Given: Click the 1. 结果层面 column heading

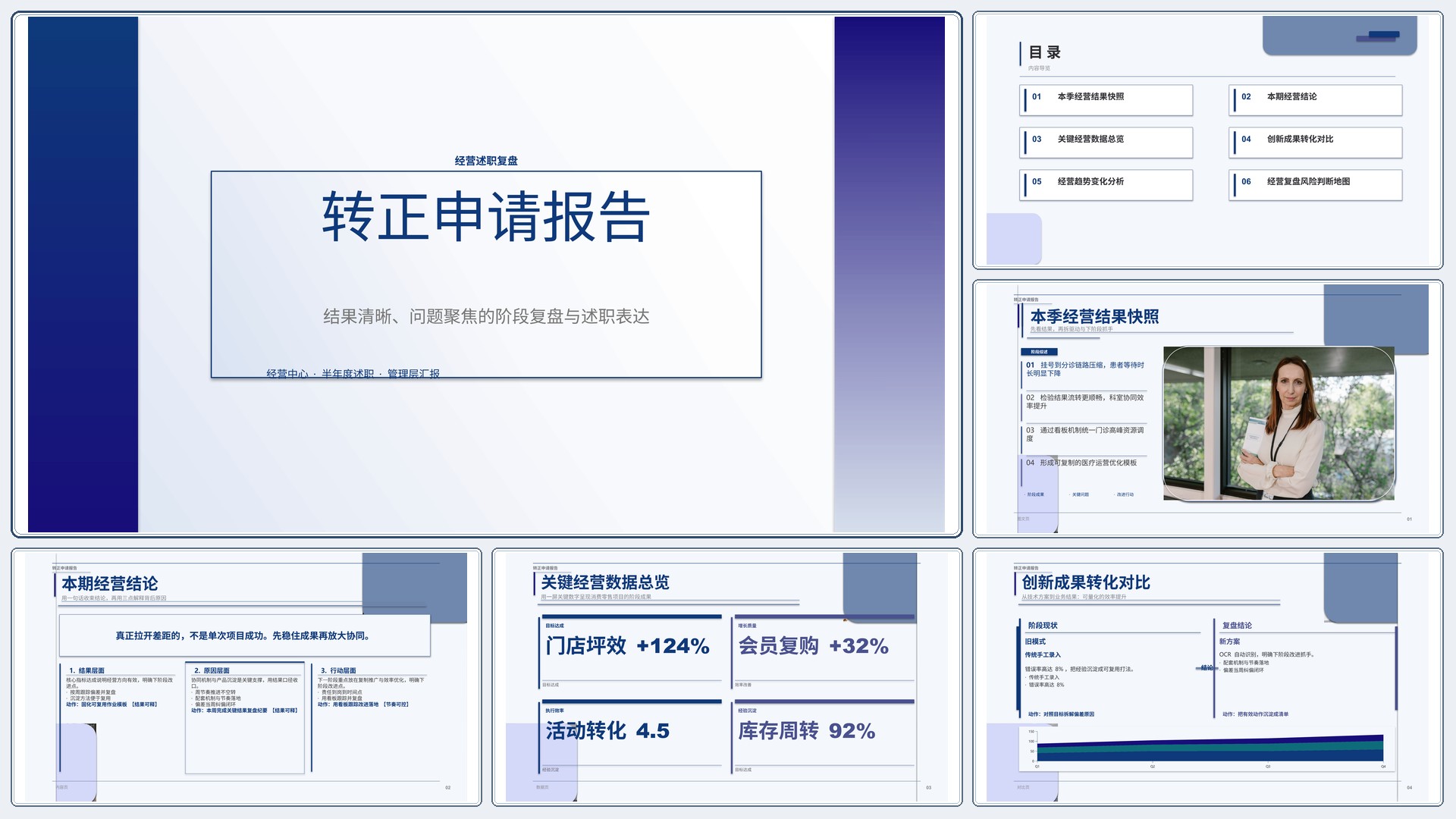Looking at the screenshot, I should pyautogui.click(x=86, y=670).
